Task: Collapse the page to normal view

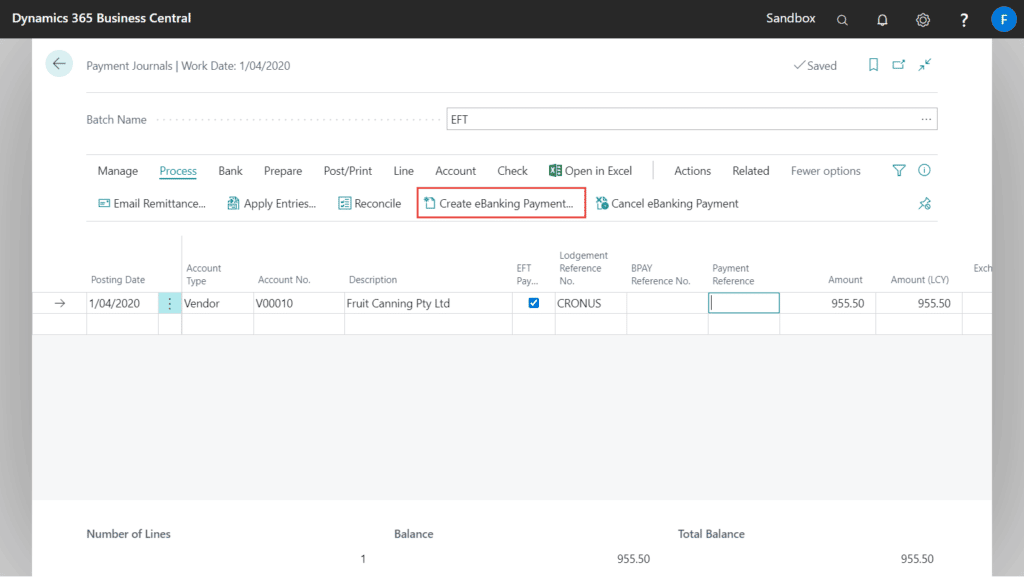Action: 924,64
